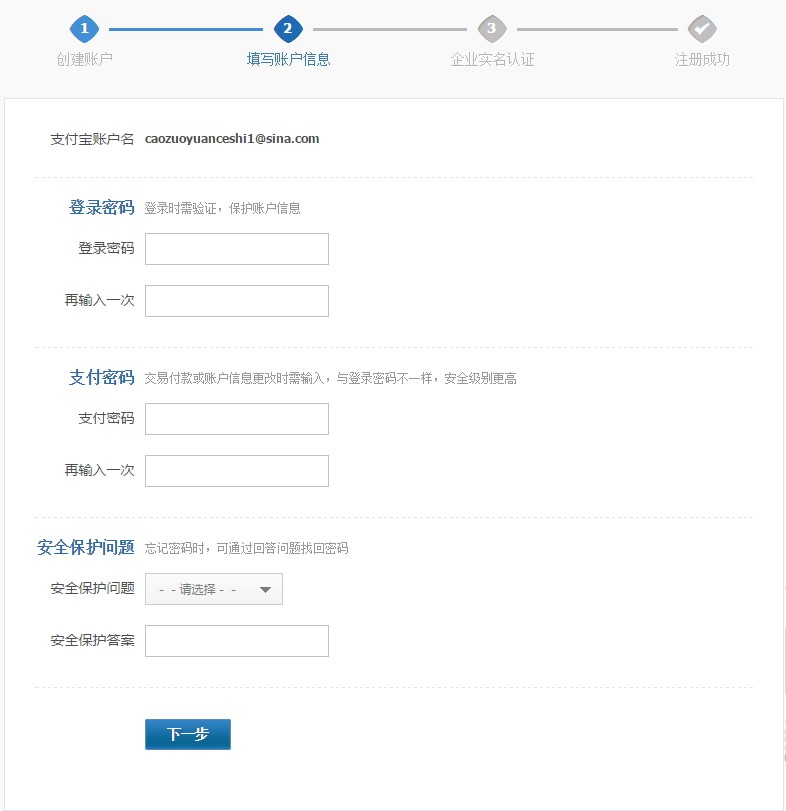
Task: Select the 注册成功 step label
Action: (x=702, y=59)
